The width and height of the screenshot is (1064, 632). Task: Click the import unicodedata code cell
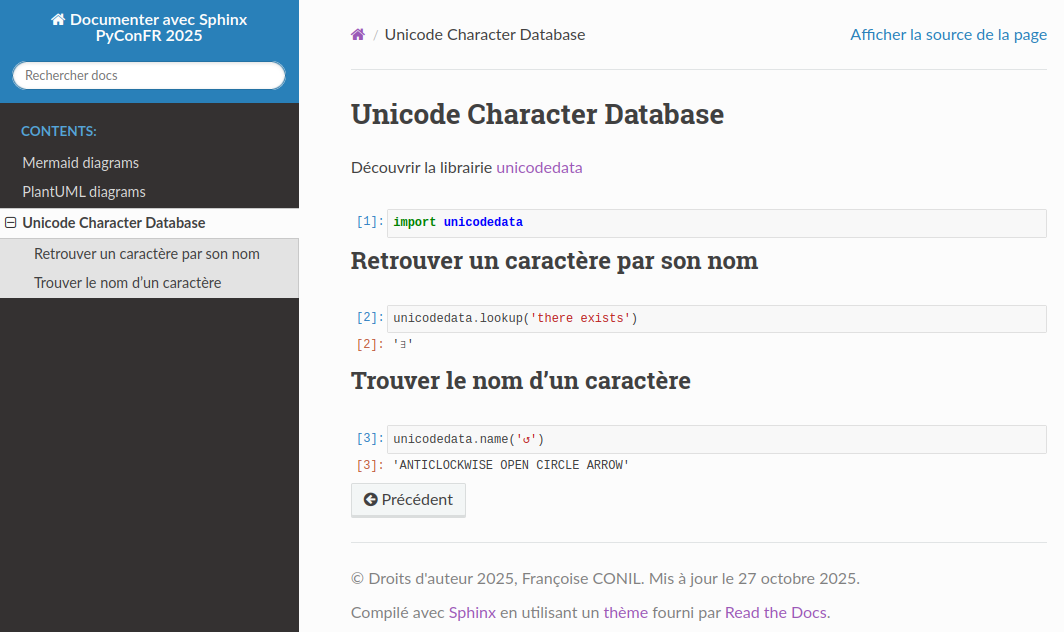715,223
